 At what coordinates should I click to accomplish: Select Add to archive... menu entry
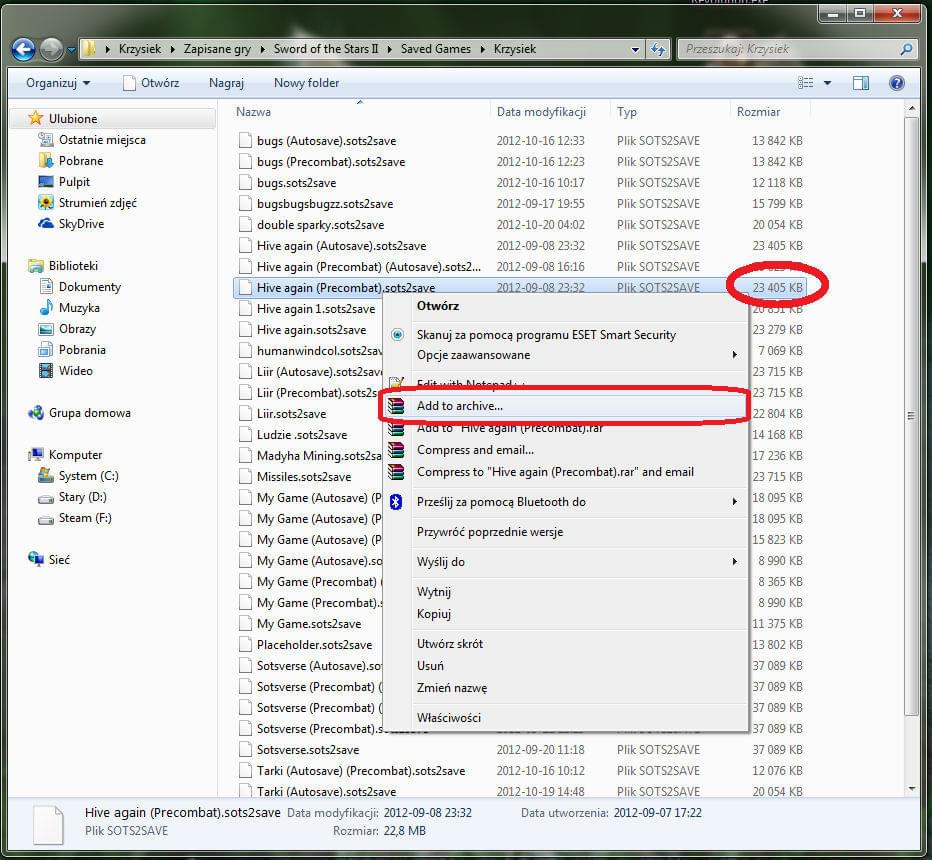pos(565,406)
